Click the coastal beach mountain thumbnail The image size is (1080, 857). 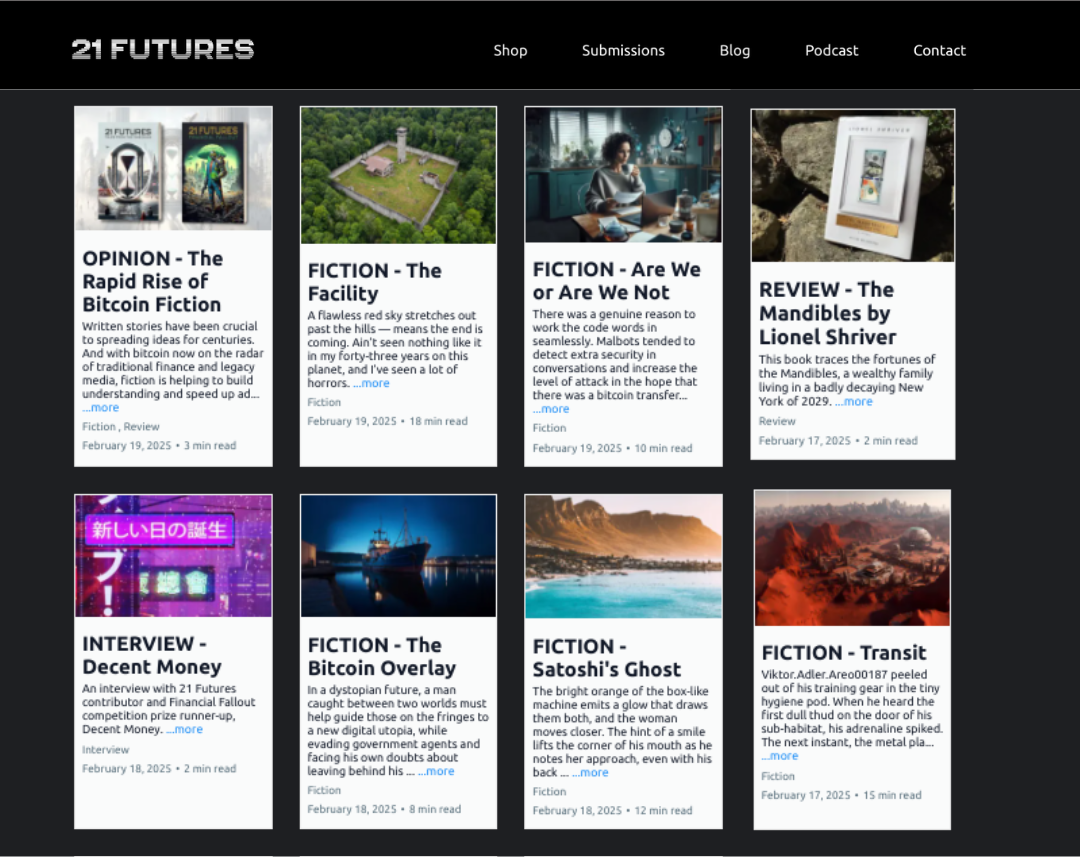[623, 556]
